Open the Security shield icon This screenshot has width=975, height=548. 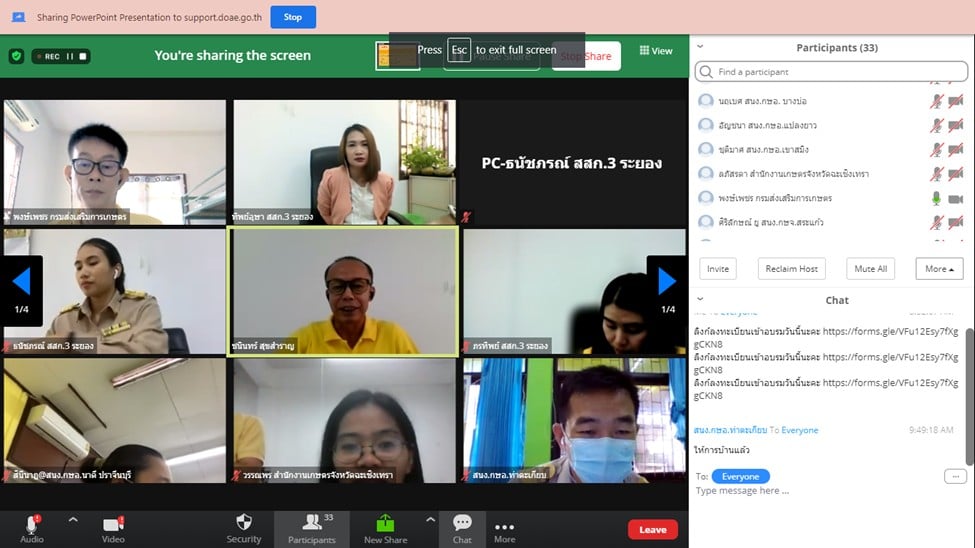tap(243, 527)
